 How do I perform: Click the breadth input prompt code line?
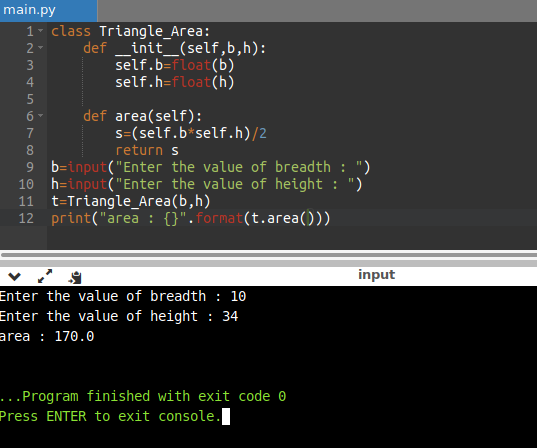coord(211,167)
